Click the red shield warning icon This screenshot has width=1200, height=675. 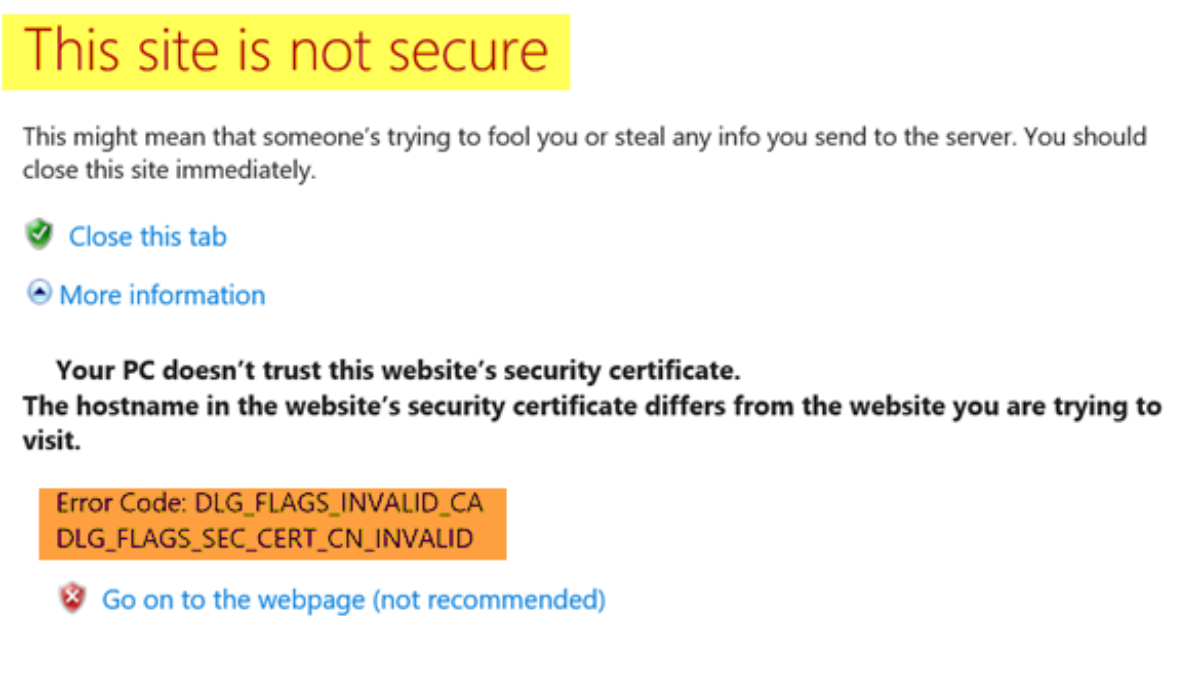72,599
